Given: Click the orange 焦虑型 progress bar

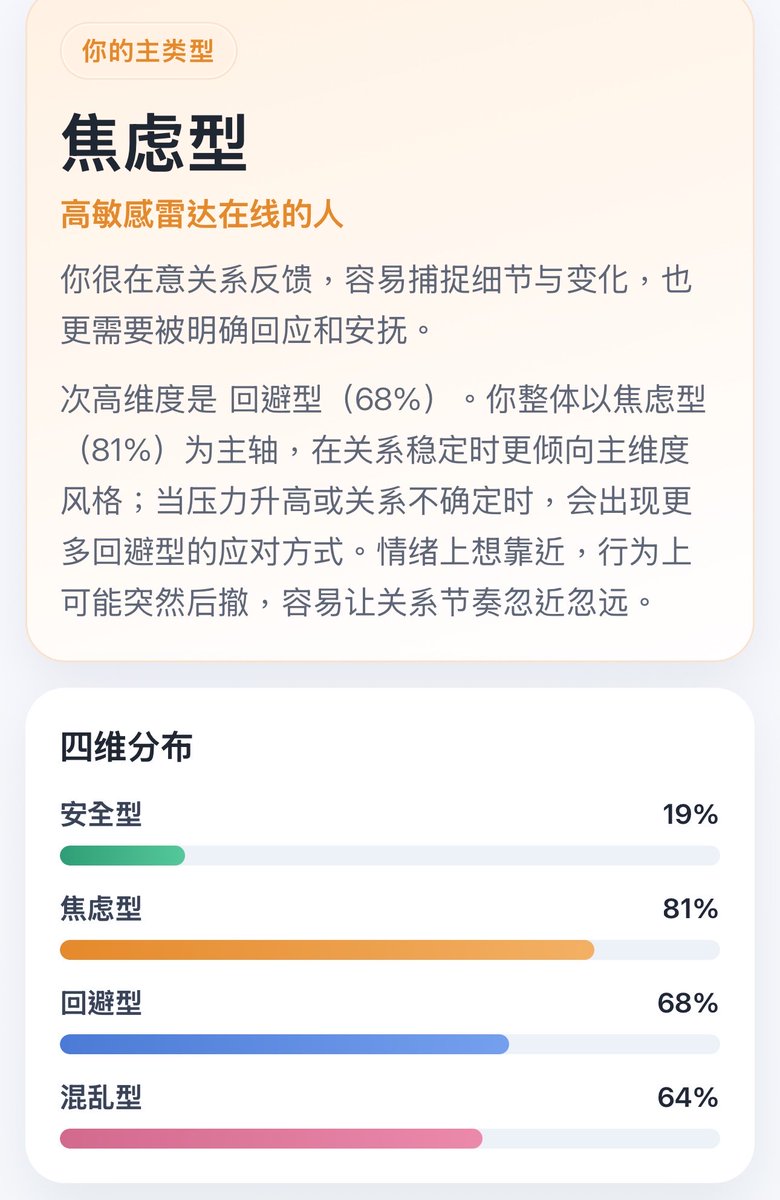Looking at the screenshot, I should [x=327, y=950].
